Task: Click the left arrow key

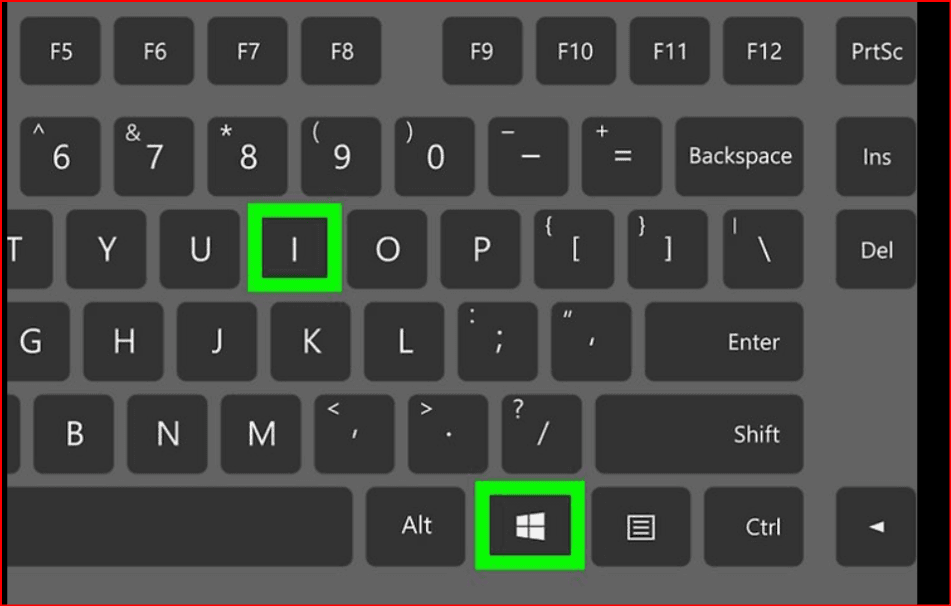Action: pyautogui.click(x=876, y=527)
